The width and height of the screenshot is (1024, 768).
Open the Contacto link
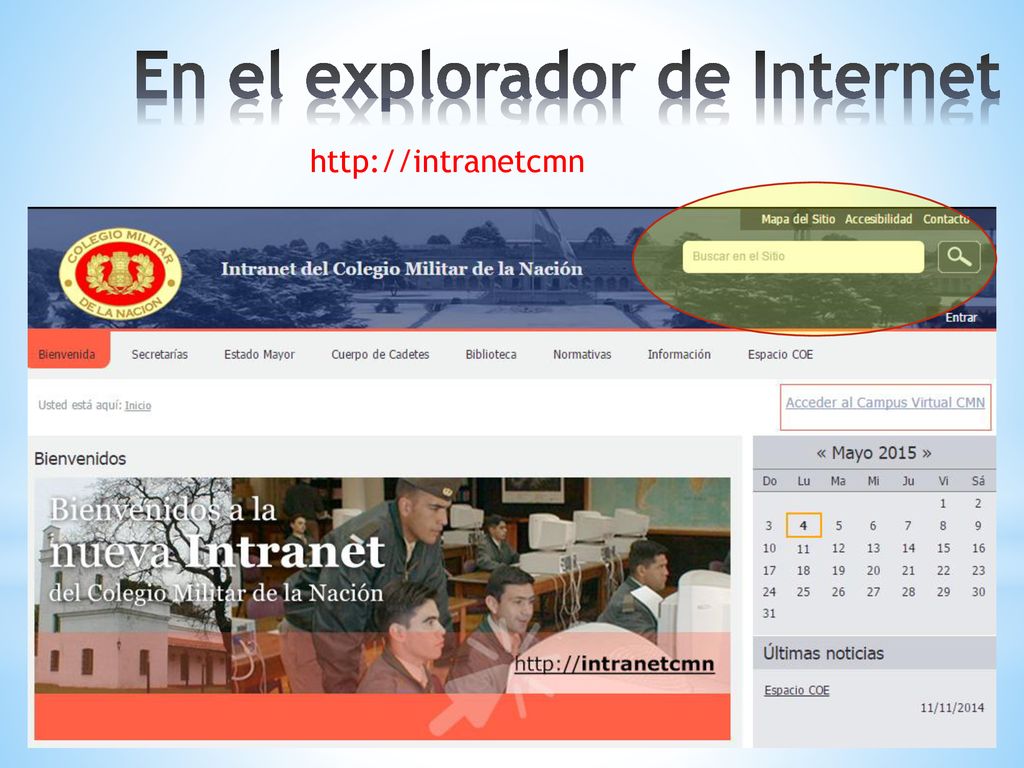(946, 219)
